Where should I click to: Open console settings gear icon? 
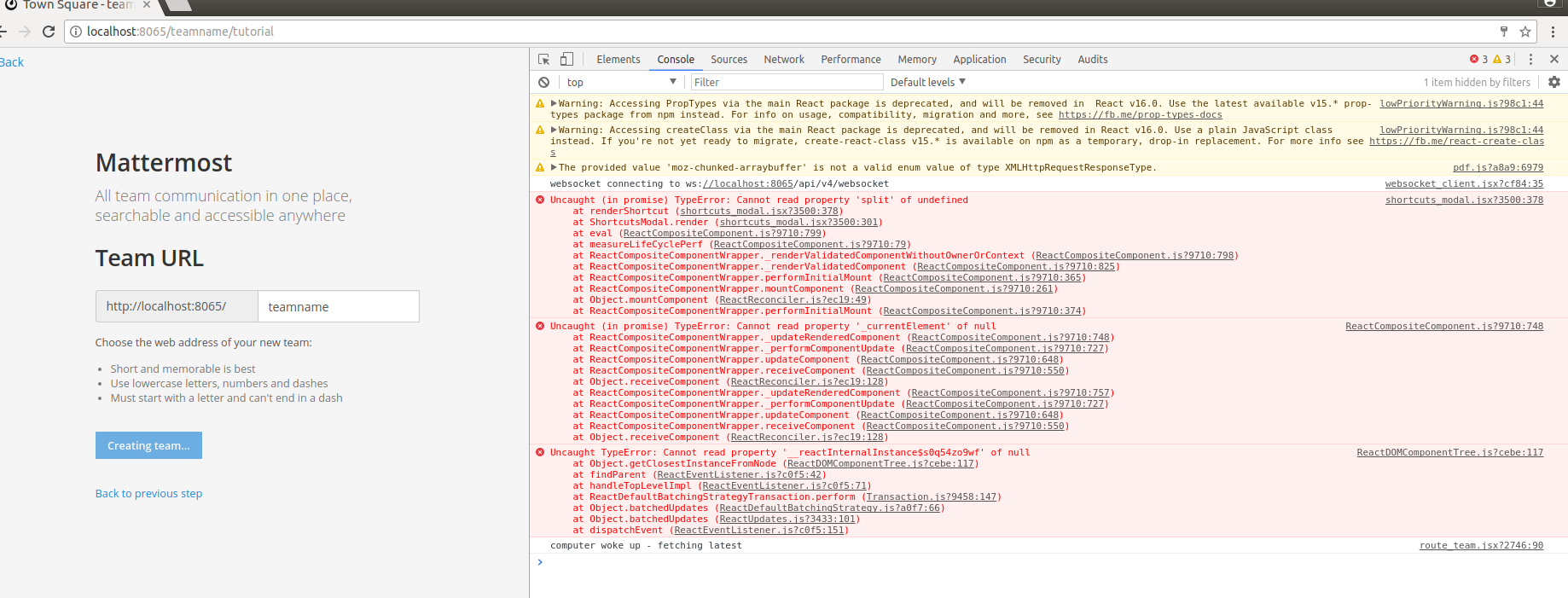[x=1554, y=82]
